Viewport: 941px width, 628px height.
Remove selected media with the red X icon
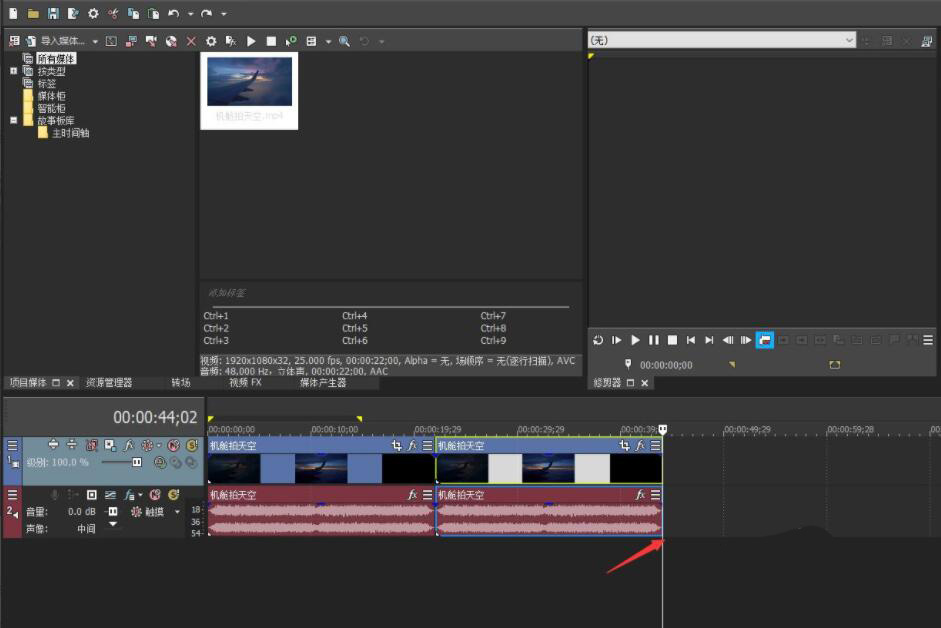coord(191,41)
